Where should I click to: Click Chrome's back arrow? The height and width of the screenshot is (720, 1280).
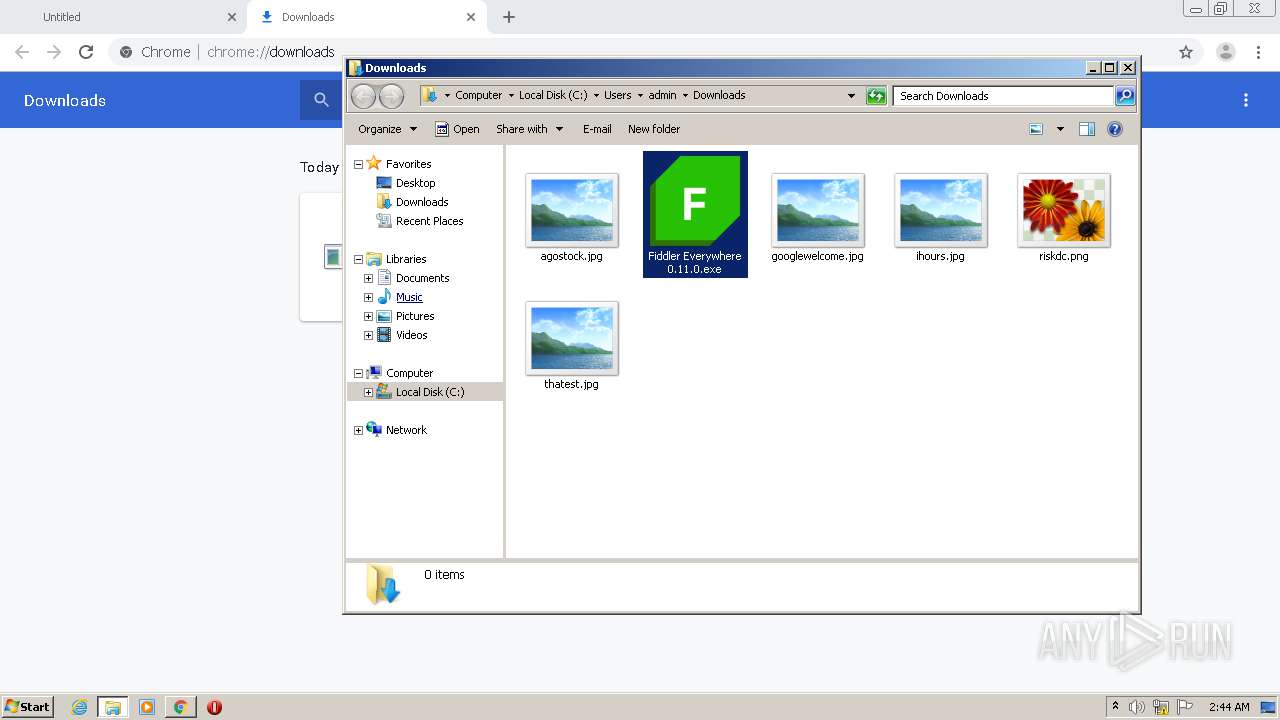(22, 52)
